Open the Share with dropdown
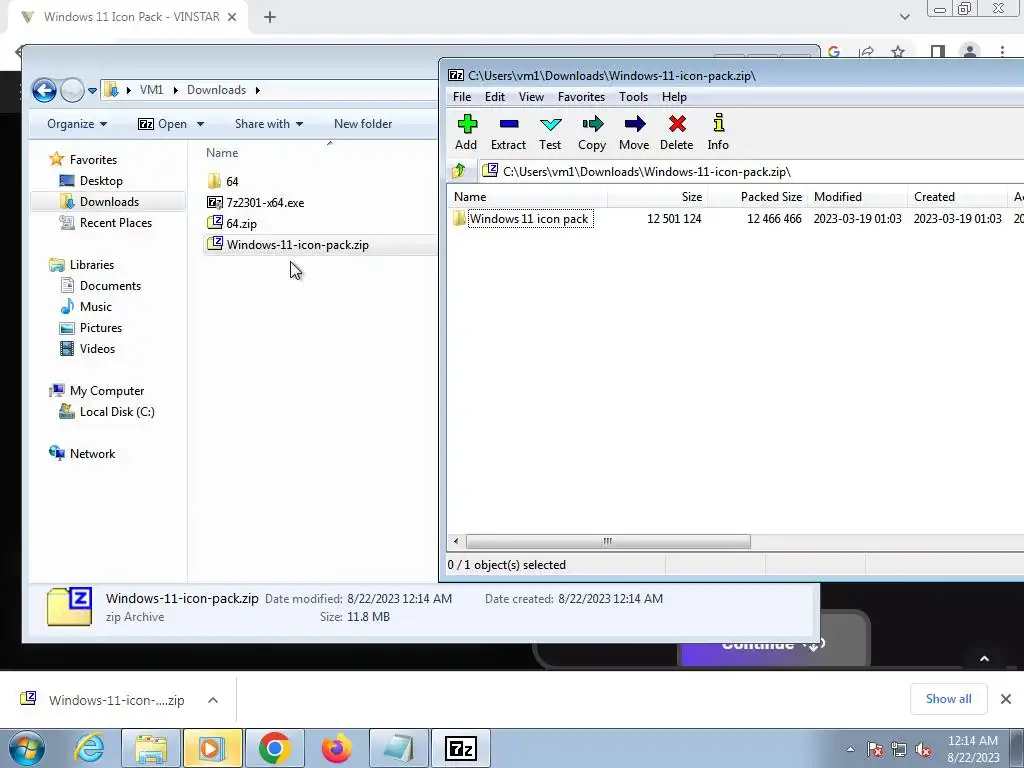The width and height of the screenshot is (1024, 768). click(269, 124)
